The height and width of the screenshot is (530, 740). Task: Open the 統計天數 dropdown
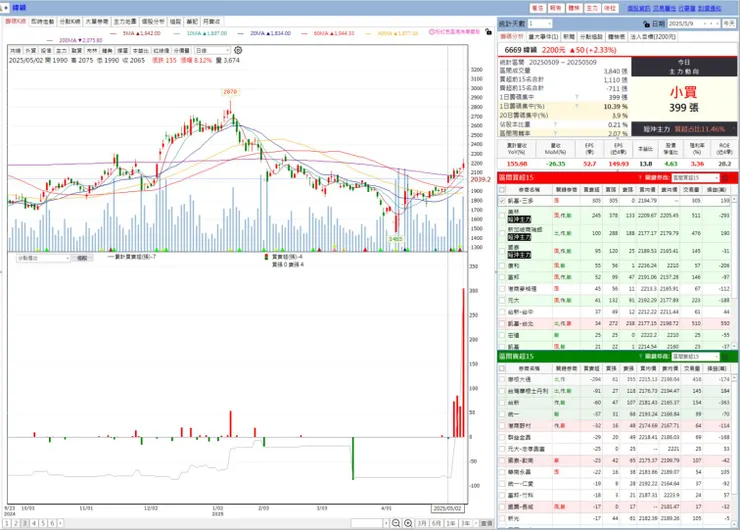coord(540,24)
